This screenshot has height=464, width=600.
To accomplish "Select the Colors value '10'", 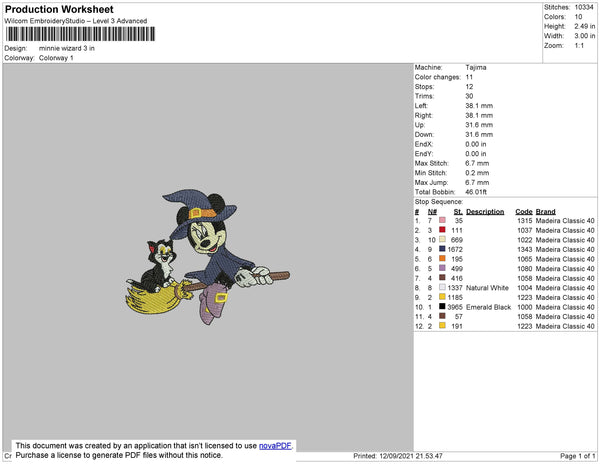I will point(578,17).
